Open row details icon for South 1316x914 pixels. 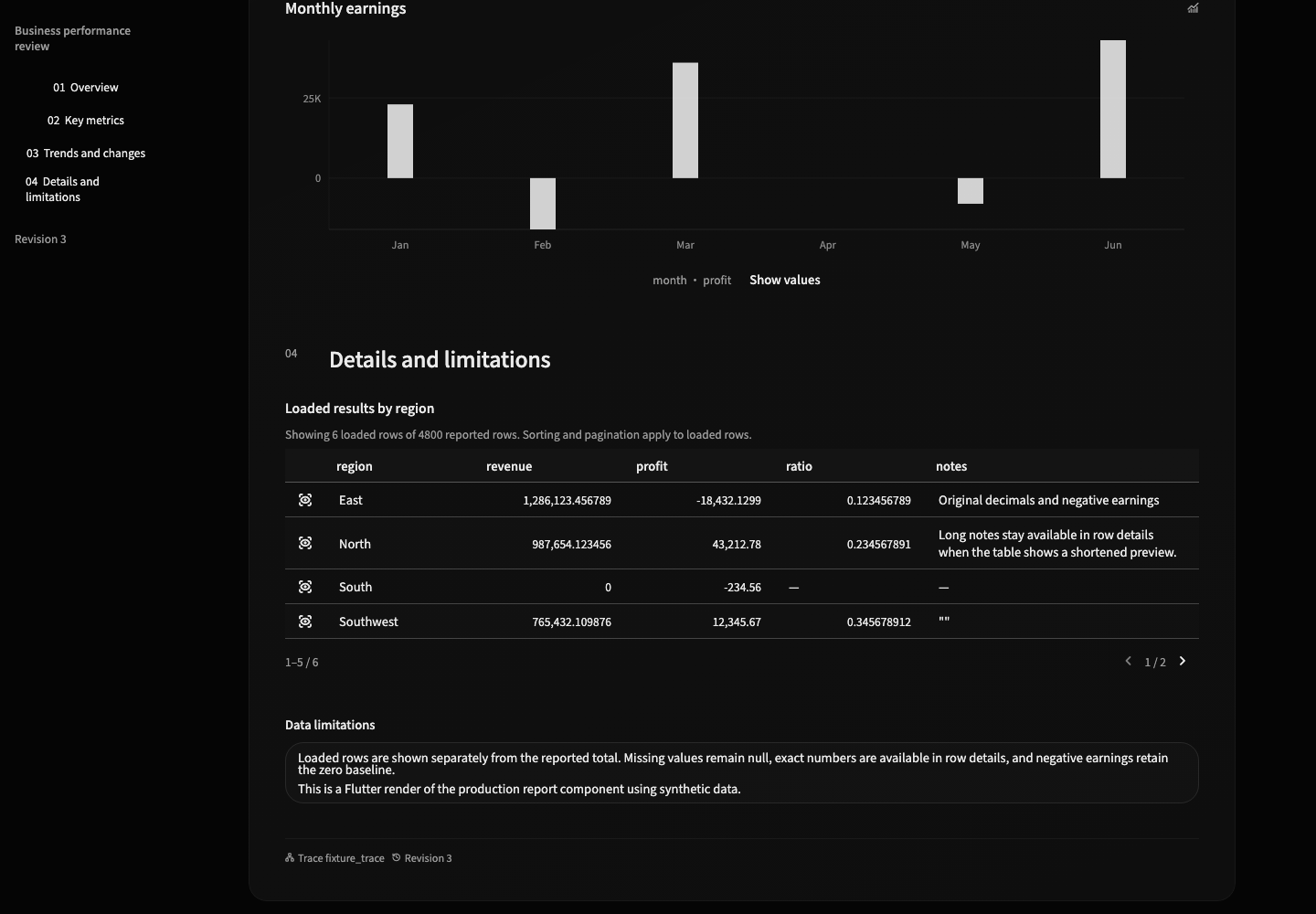click(305, 587)
